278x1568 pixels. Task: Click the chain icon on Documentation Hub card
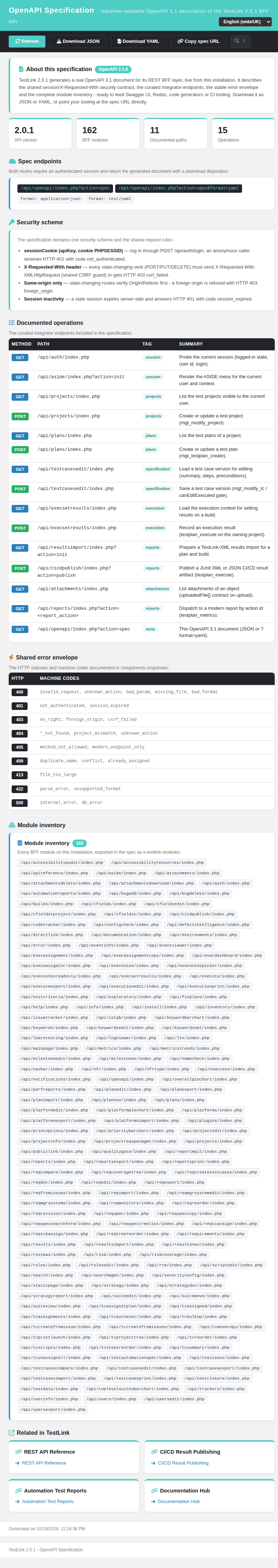coord(154,1491)
